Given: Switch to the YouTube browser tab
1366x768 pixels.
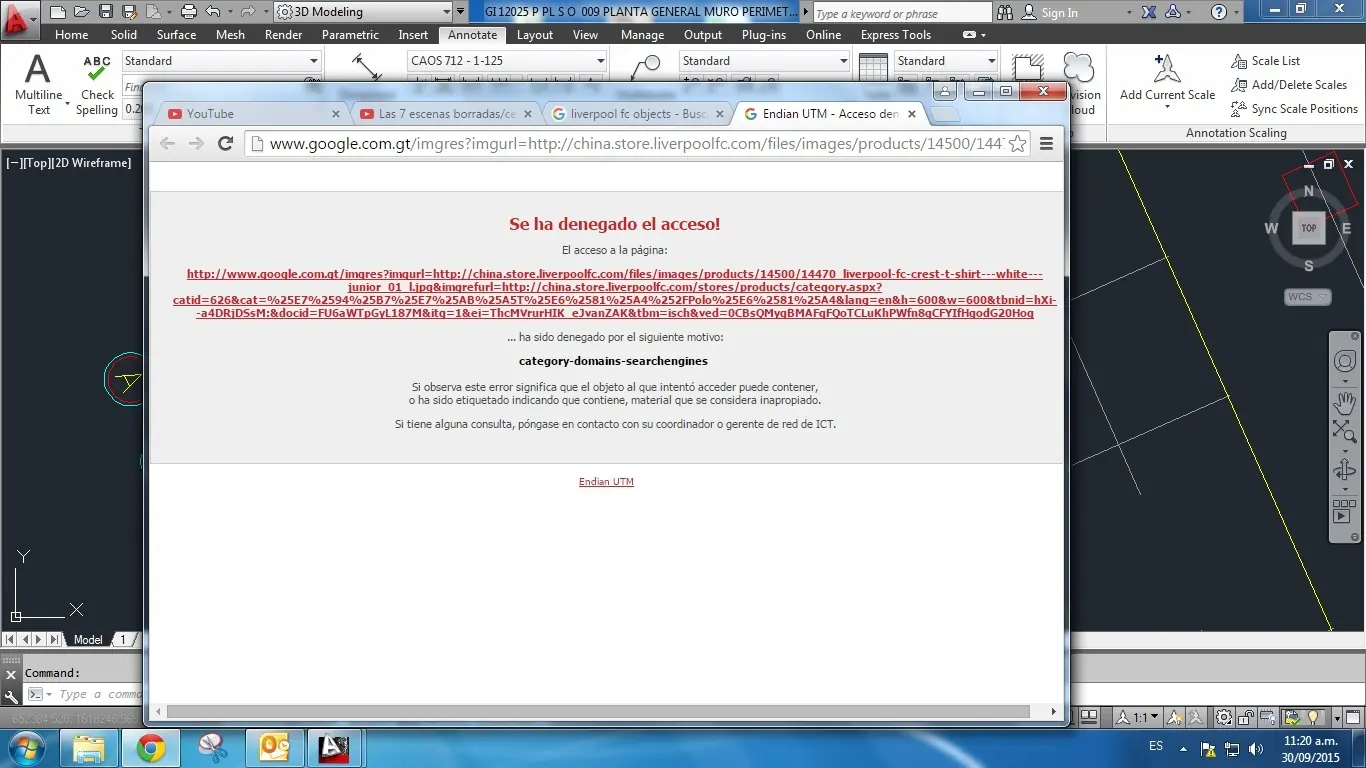Looking at the screenshot, I should 250,113.
